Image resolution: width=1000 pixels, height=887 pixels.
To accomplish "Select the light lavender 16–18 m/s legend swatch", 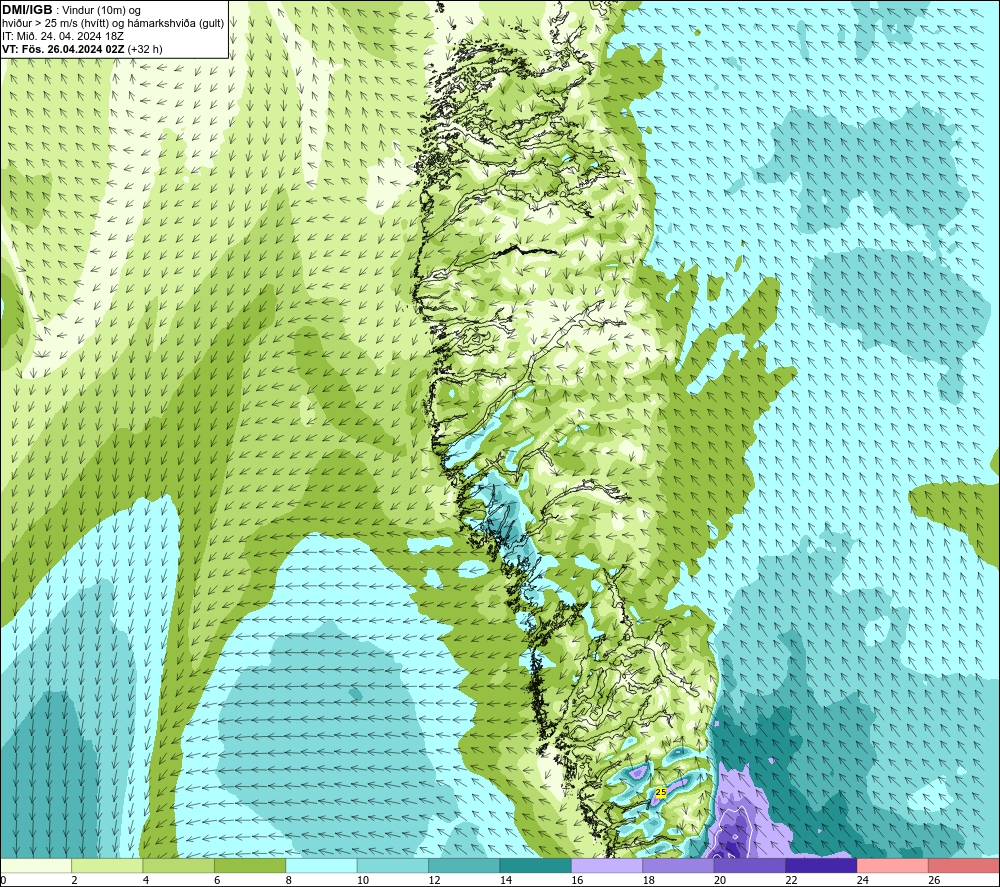I will click(607, 865).
